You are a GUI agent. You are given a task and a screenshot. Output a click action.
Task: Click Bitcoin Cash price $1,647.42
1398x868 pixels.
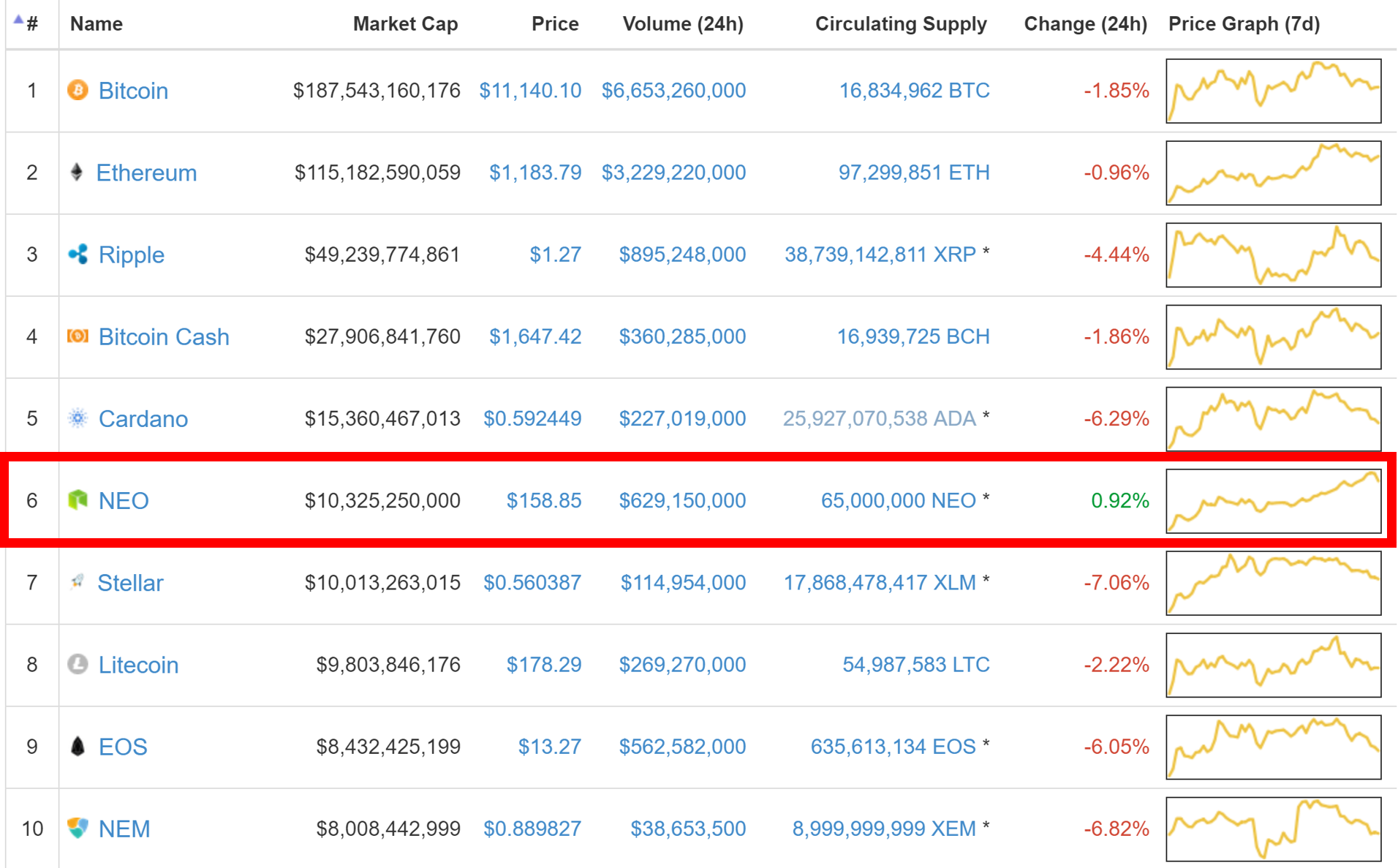(x=535, y=336)
